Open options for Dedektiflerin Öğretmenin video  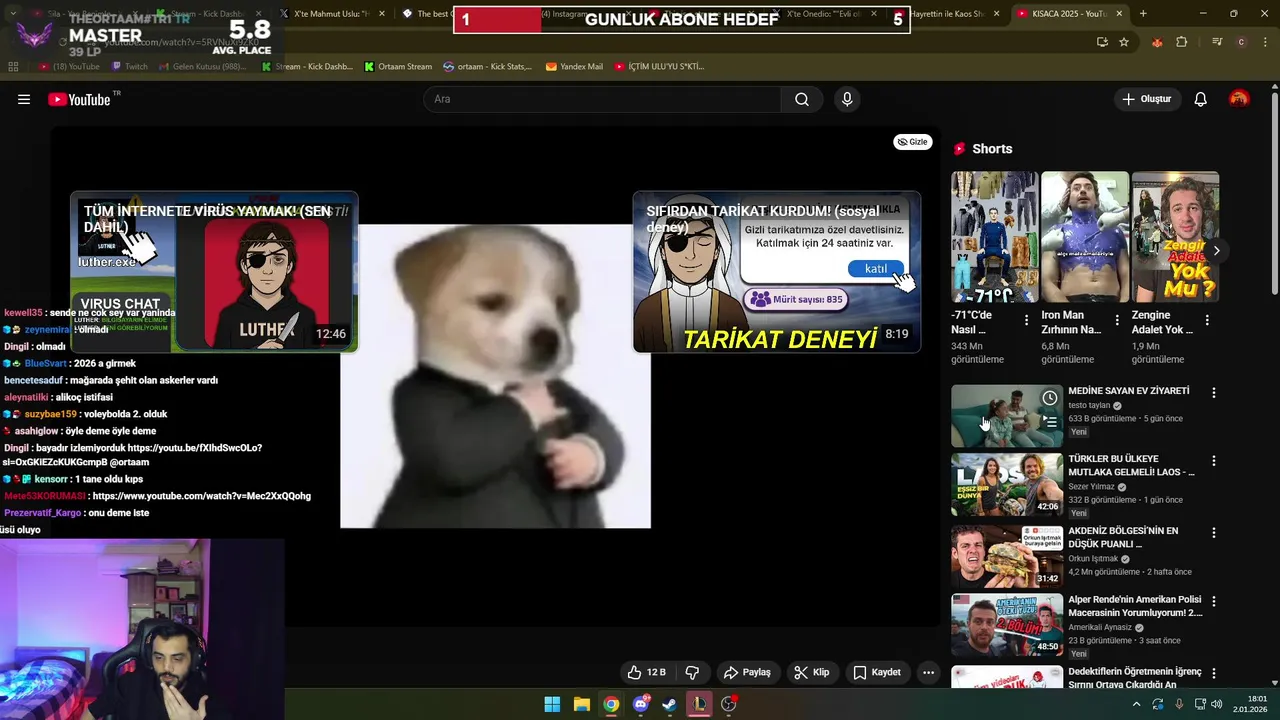click(1214, 674)
